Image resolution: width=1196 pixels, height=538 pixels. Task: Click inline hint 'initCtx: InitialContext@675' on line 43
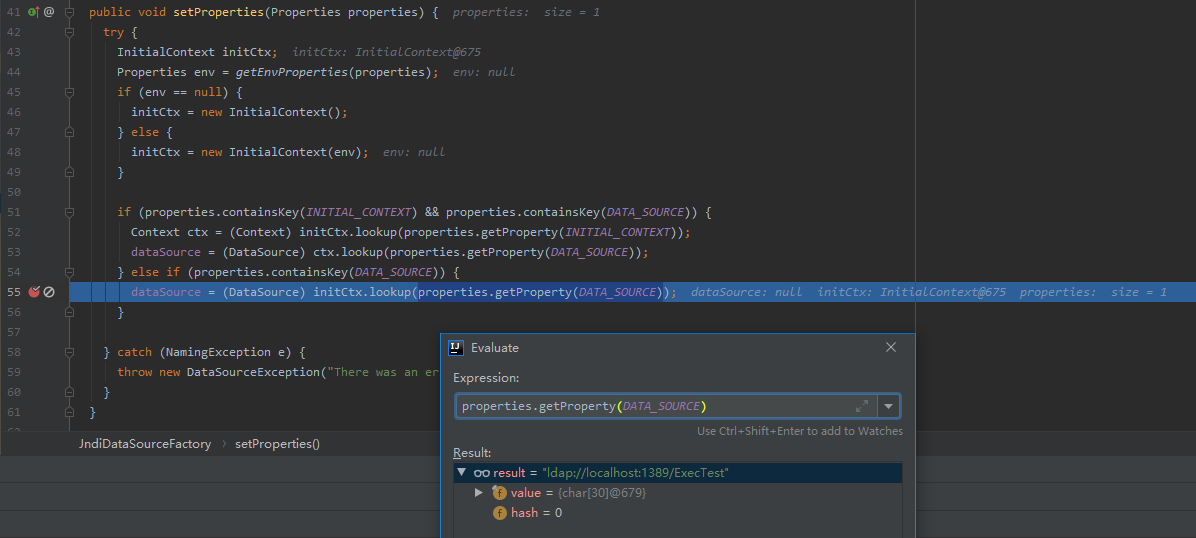387,52
